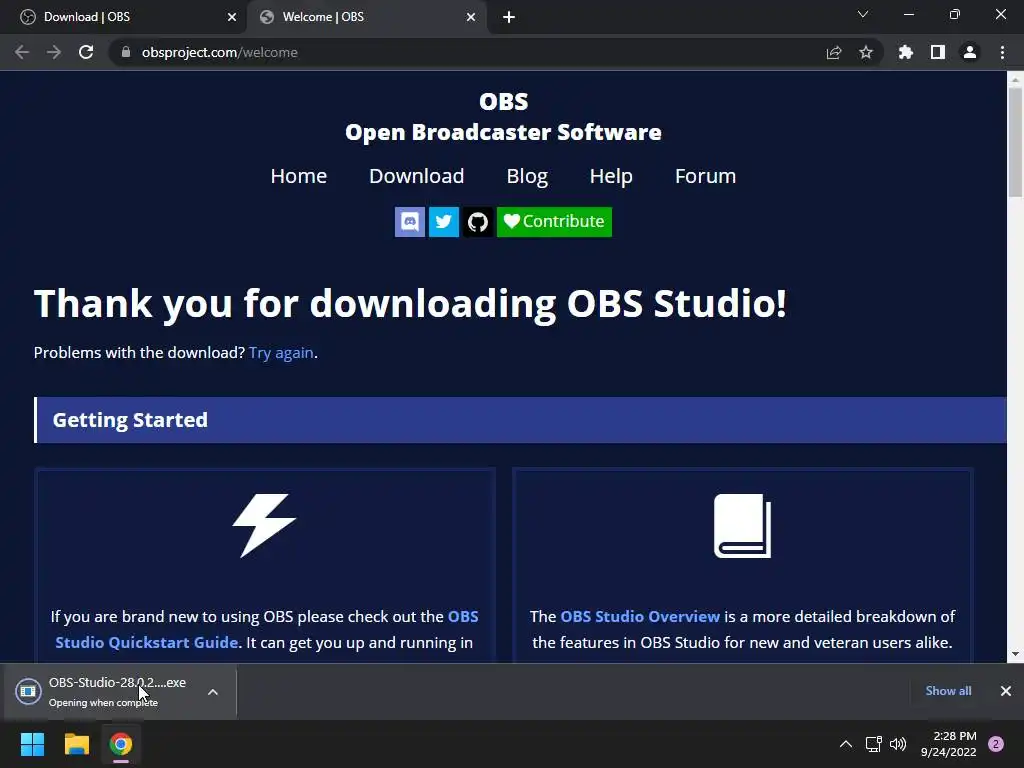Close the Download | OBS tab
This screenshot has height=768, width=1024.
point(232,17)
